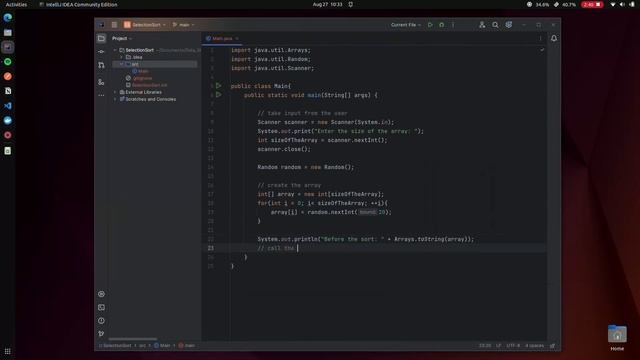Select the SelectionSort.iml file in tree
Image resolution: width=640 pixels, height=360 pixels.
click(147, 85)
